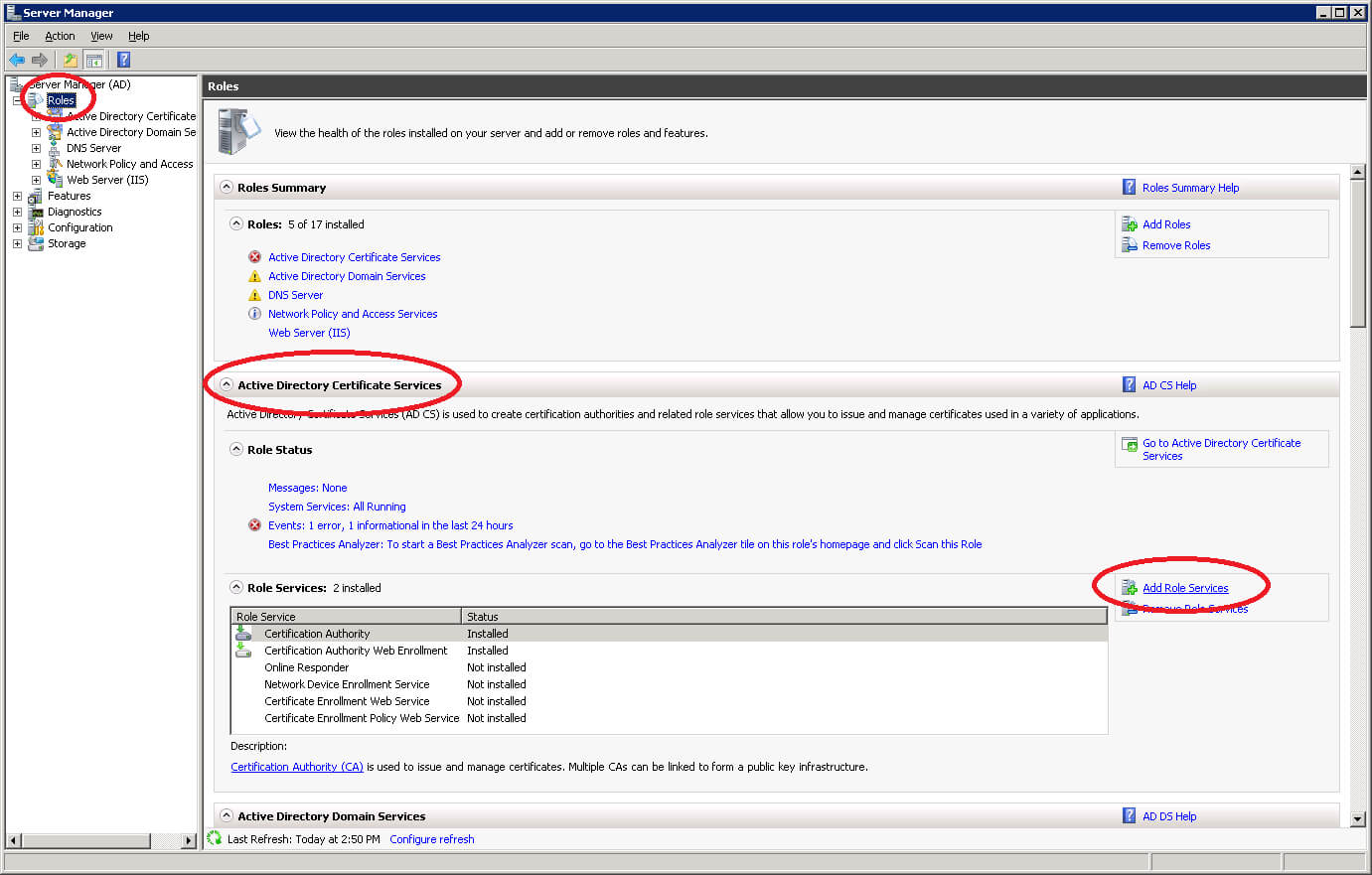Click the Add Roles icon
1372x875 pixels.
point(1129,224)
